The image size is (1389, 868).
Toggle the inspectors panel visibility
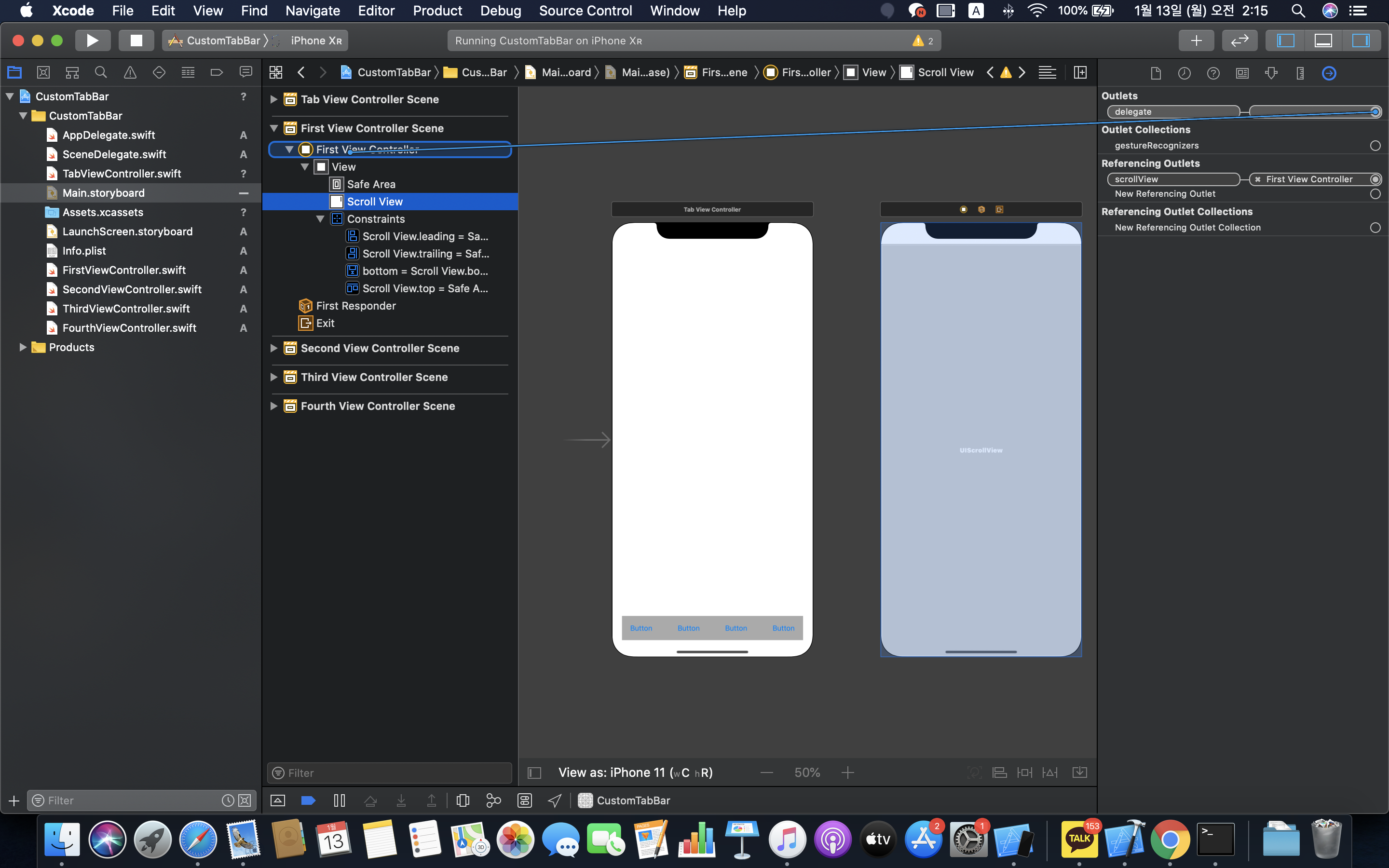pyautogui.click(x=1360, y=40)
